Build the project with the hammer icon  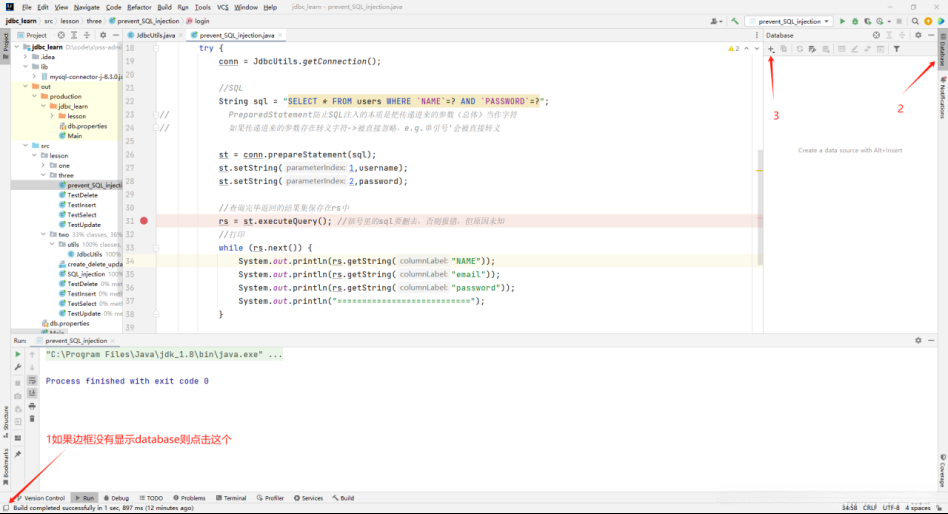(x=735, y=21)
